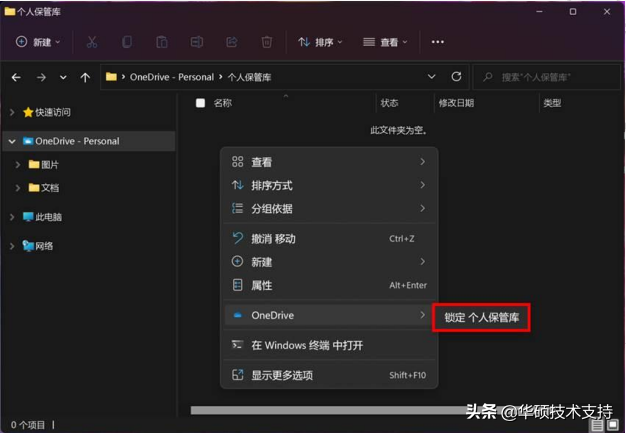Click the Cut scissors toolbar icon

92,42
